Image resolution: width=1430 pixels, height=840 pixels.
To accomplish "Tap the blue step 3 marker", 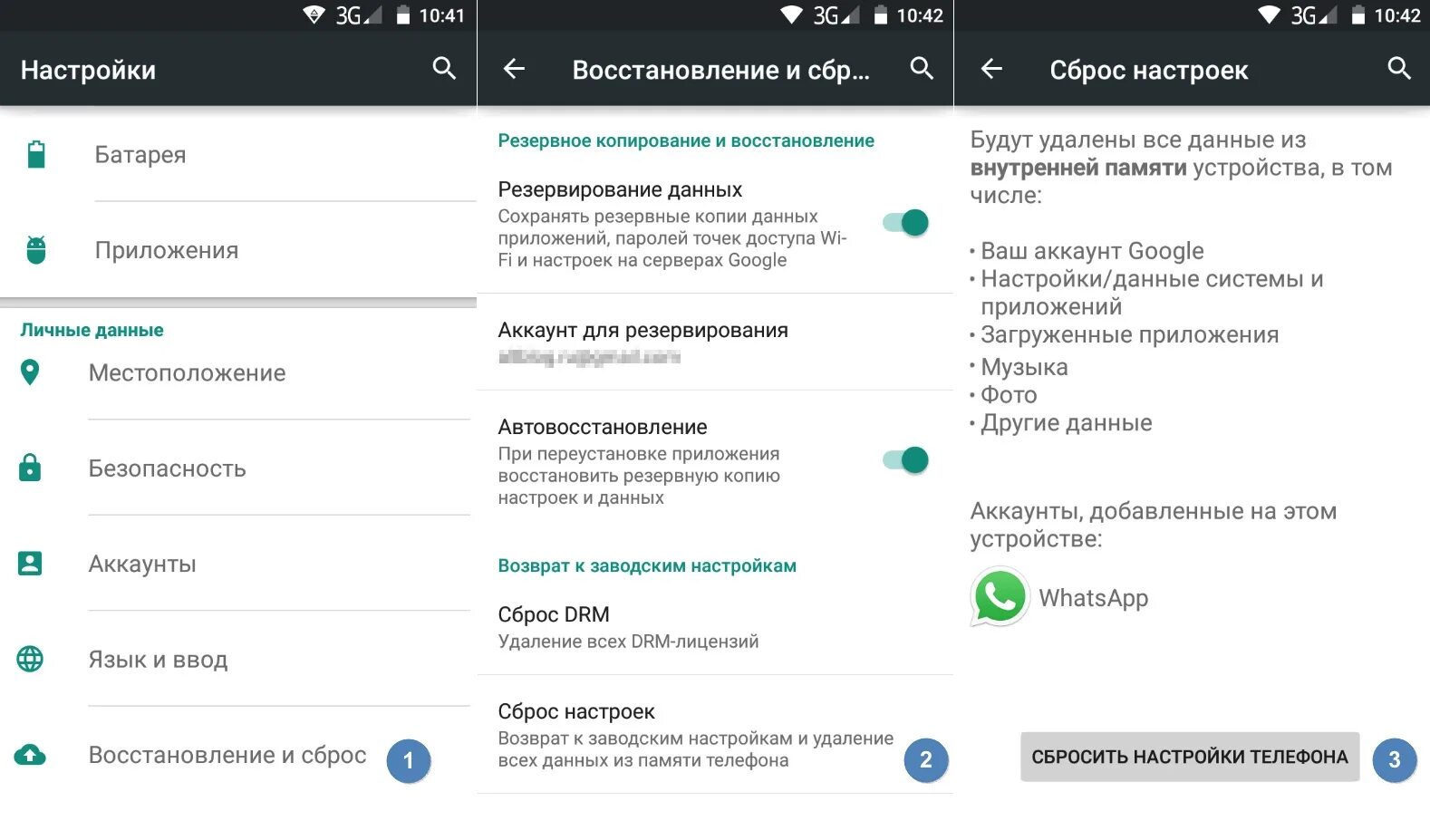I will [x=1395, y=760].
